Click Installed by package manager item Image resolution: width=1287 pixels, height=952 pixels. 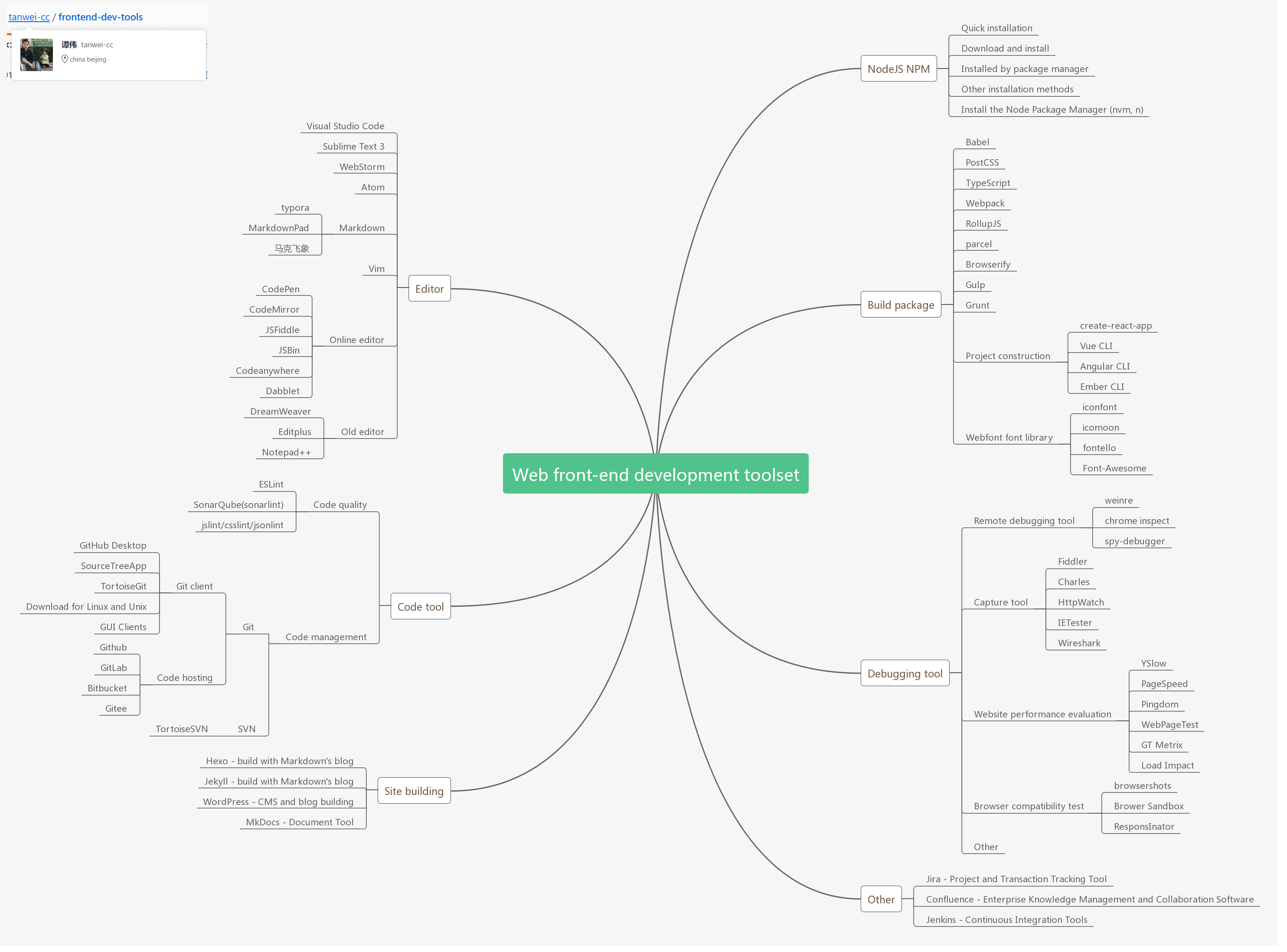pos(1031,69)
